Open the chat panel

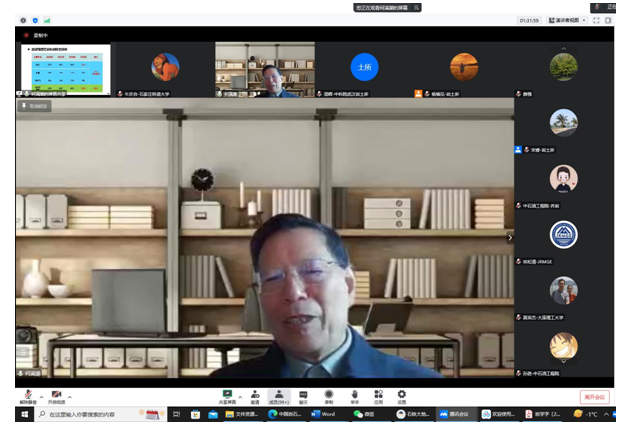click(303, 395)
